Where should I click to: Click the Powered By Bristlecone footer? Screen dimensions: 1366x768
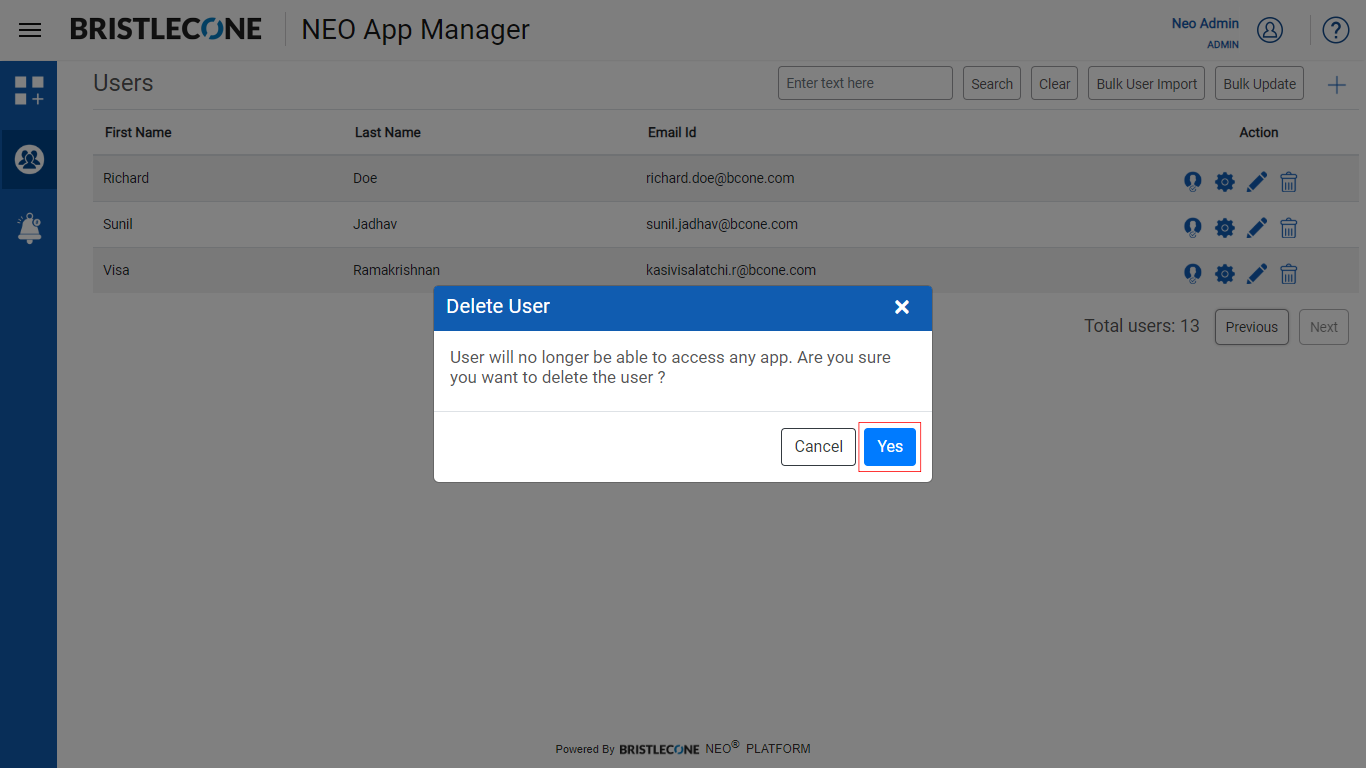683,748
